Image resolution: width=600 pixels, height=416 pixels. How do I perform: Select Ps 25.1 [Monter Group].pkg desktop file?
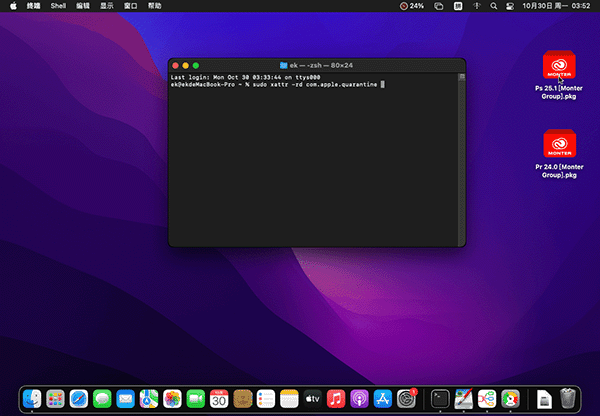(559, 75)
